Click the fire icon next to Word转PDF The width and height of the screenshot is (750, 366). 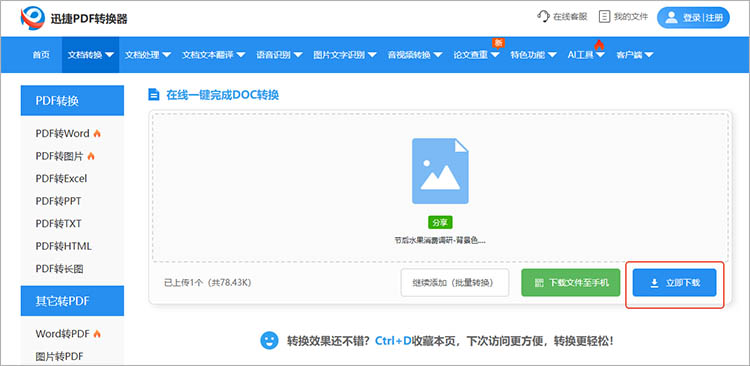point(97,334)
